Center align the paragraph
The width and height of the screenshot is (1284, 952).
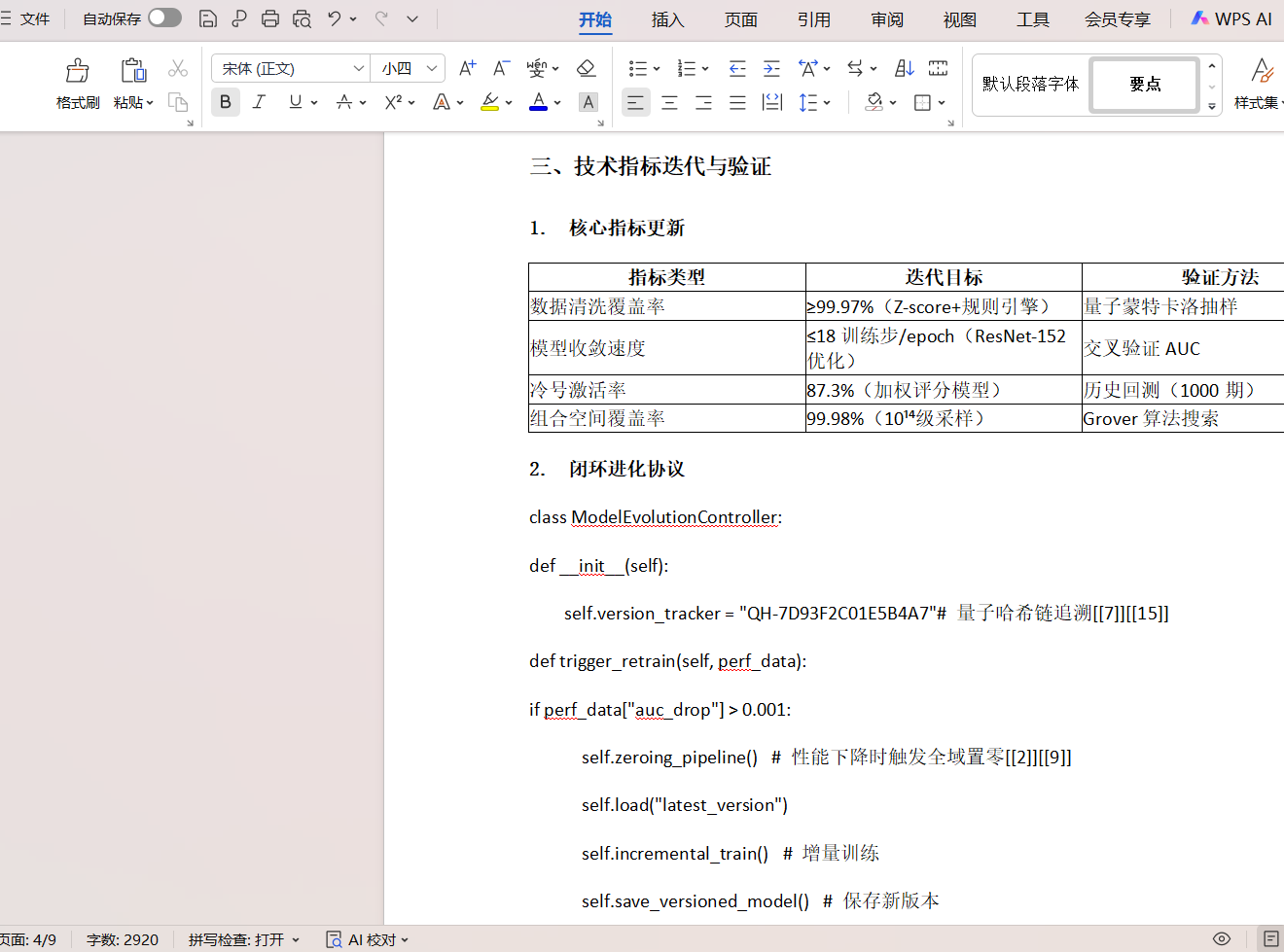[x=669, y=102]
